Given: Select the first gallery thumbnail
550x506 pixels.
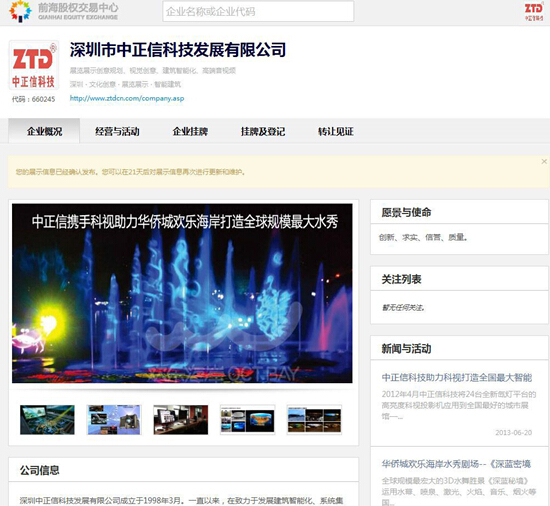Looking at the screenshot, I should tap(47, 420).
